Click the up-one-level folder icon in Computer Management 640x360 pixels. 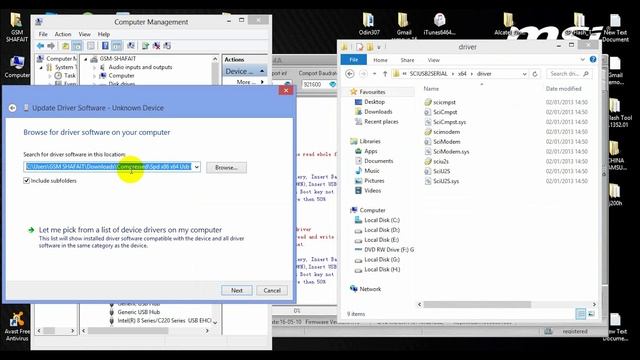pyautogui.click(x=65, y=46)
